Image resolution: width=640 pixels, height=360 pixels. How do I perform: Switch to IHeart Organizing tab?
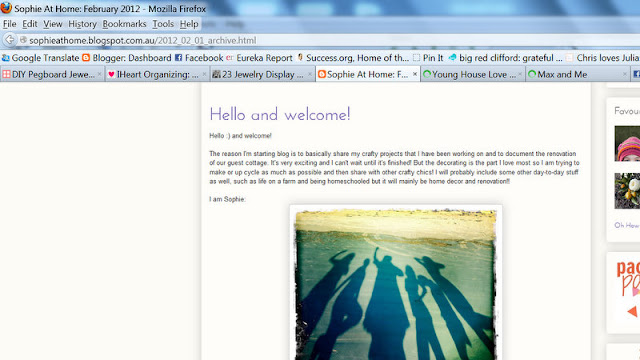point(158,74)
